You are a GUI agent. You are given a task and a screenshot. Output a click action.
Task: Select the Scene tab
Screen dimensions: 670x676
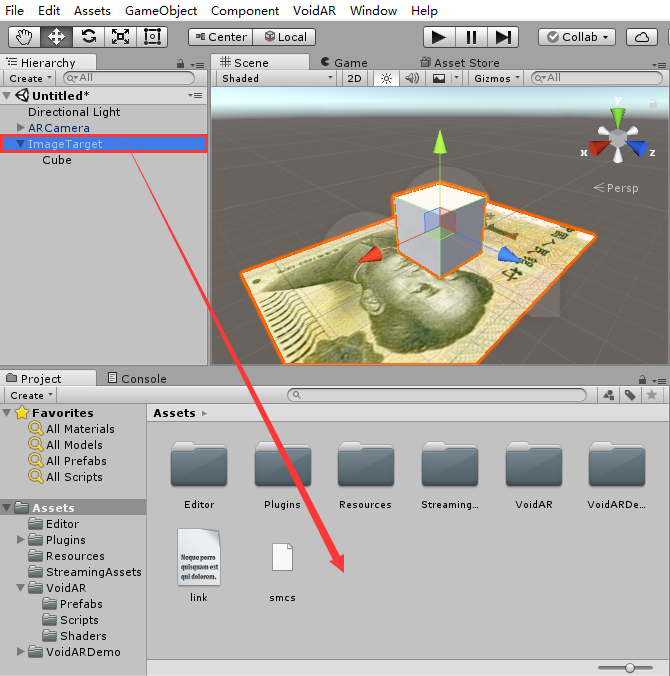(260, 62)
